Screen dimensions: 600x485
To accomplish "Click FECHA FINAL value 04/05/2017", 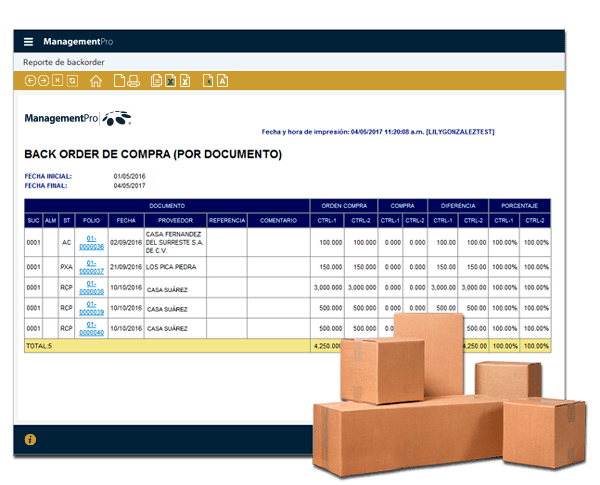I will pos(129,186).
